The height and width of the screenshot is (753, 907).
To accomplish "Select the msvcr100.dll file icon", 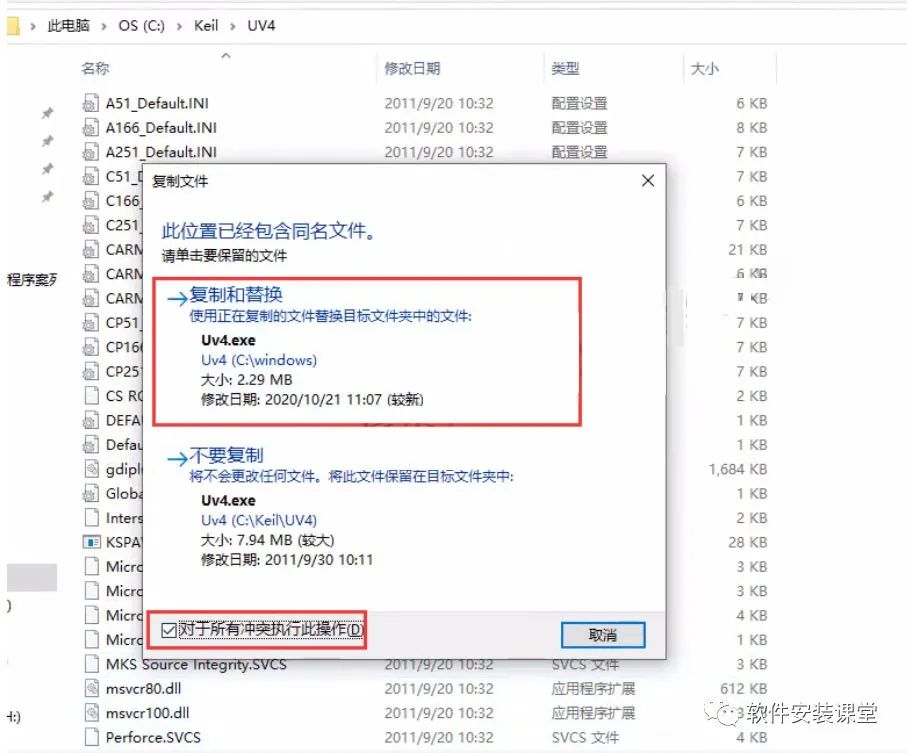I will pos(91,713).
